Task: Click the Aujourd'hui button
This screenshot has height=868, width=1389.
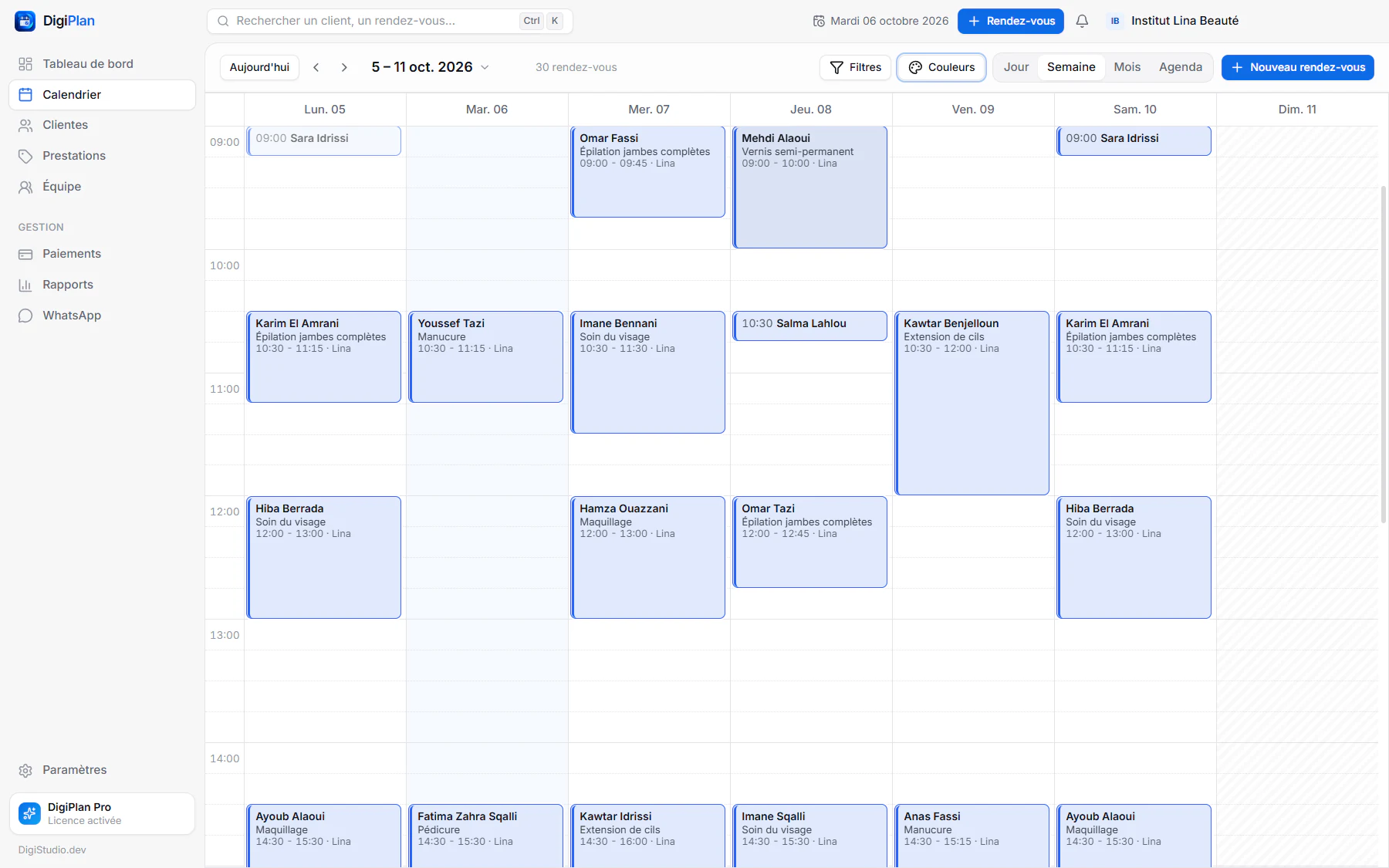Action: tap(259, 67)
